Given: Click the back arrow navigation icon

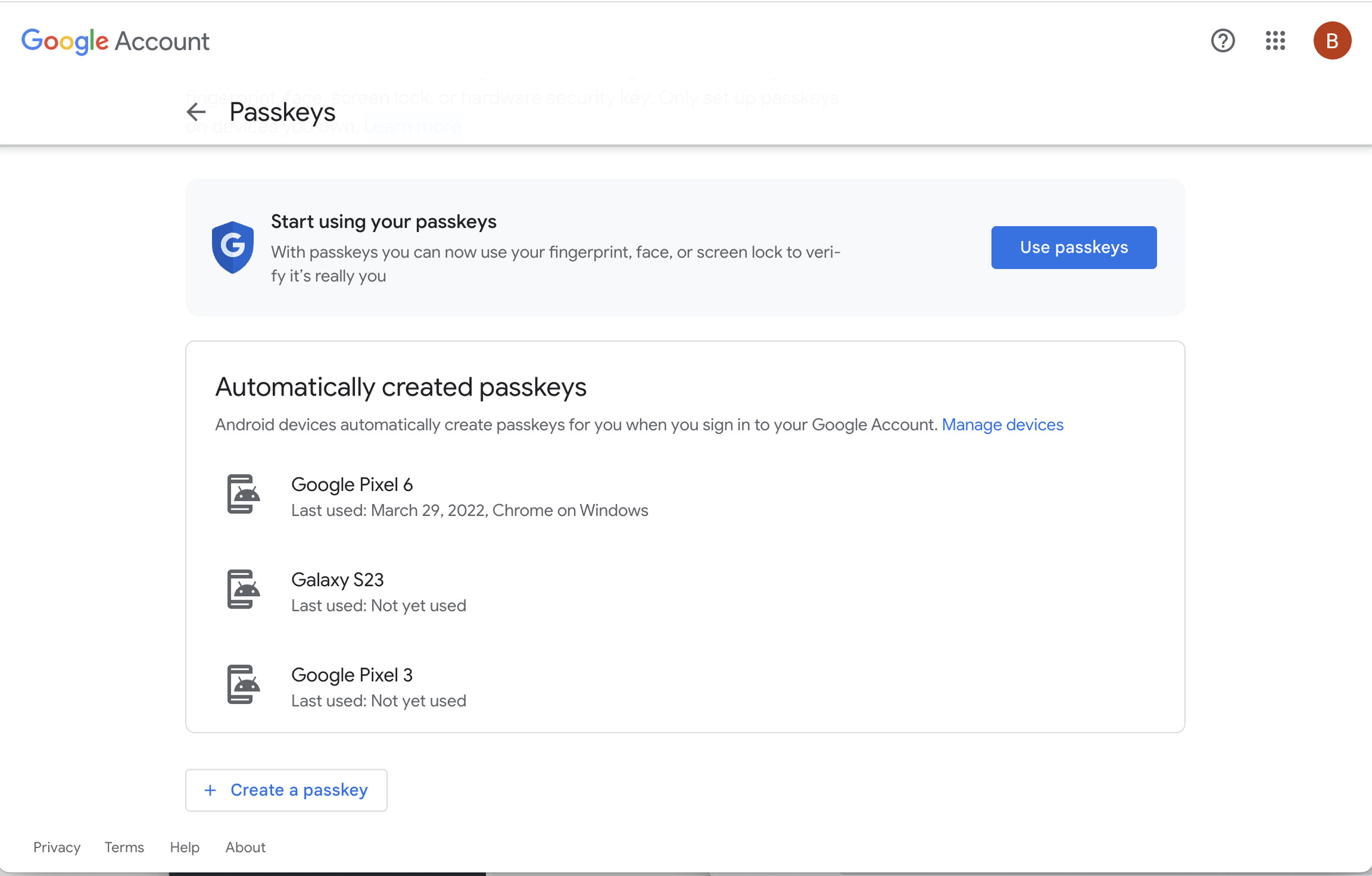Looking at the screenshot, I should pyautogui.click(x=197, y=111).
